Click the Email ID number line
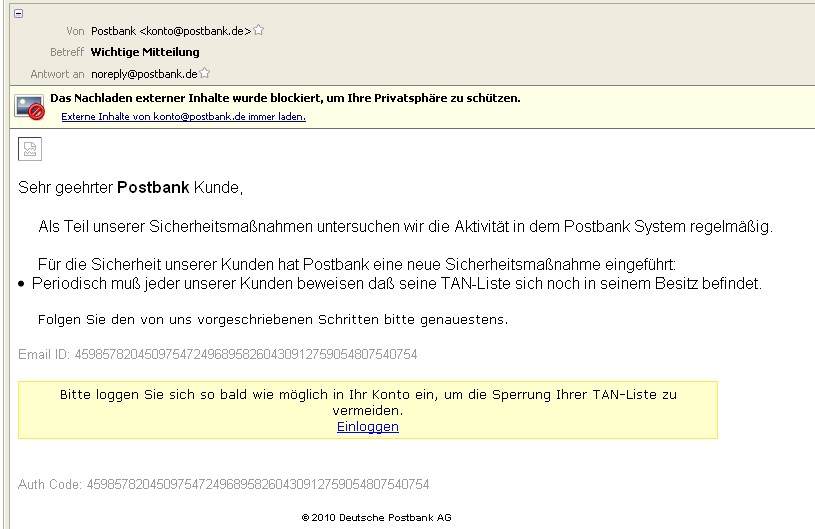Screen dimensions: 815x529 (x=217, y=354)
